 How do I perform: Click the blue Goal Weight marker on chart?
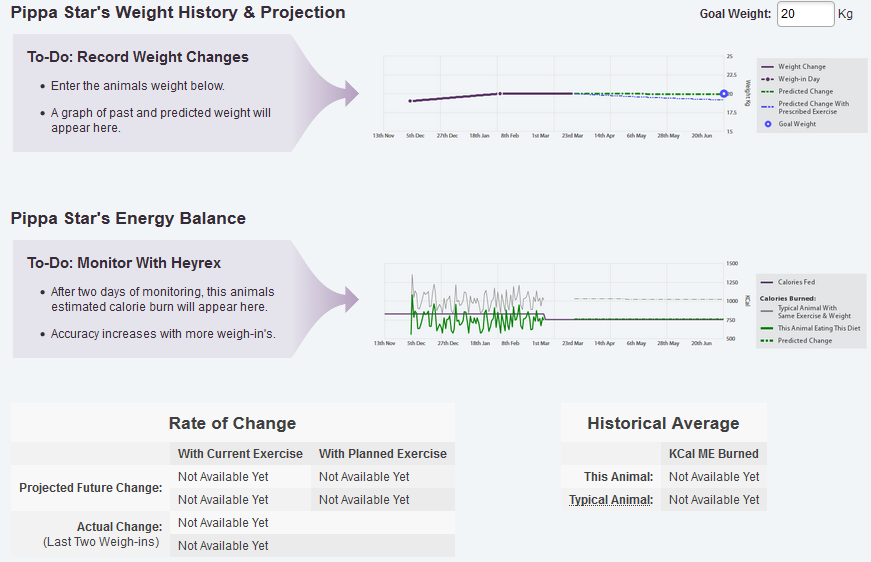[724, 94]
